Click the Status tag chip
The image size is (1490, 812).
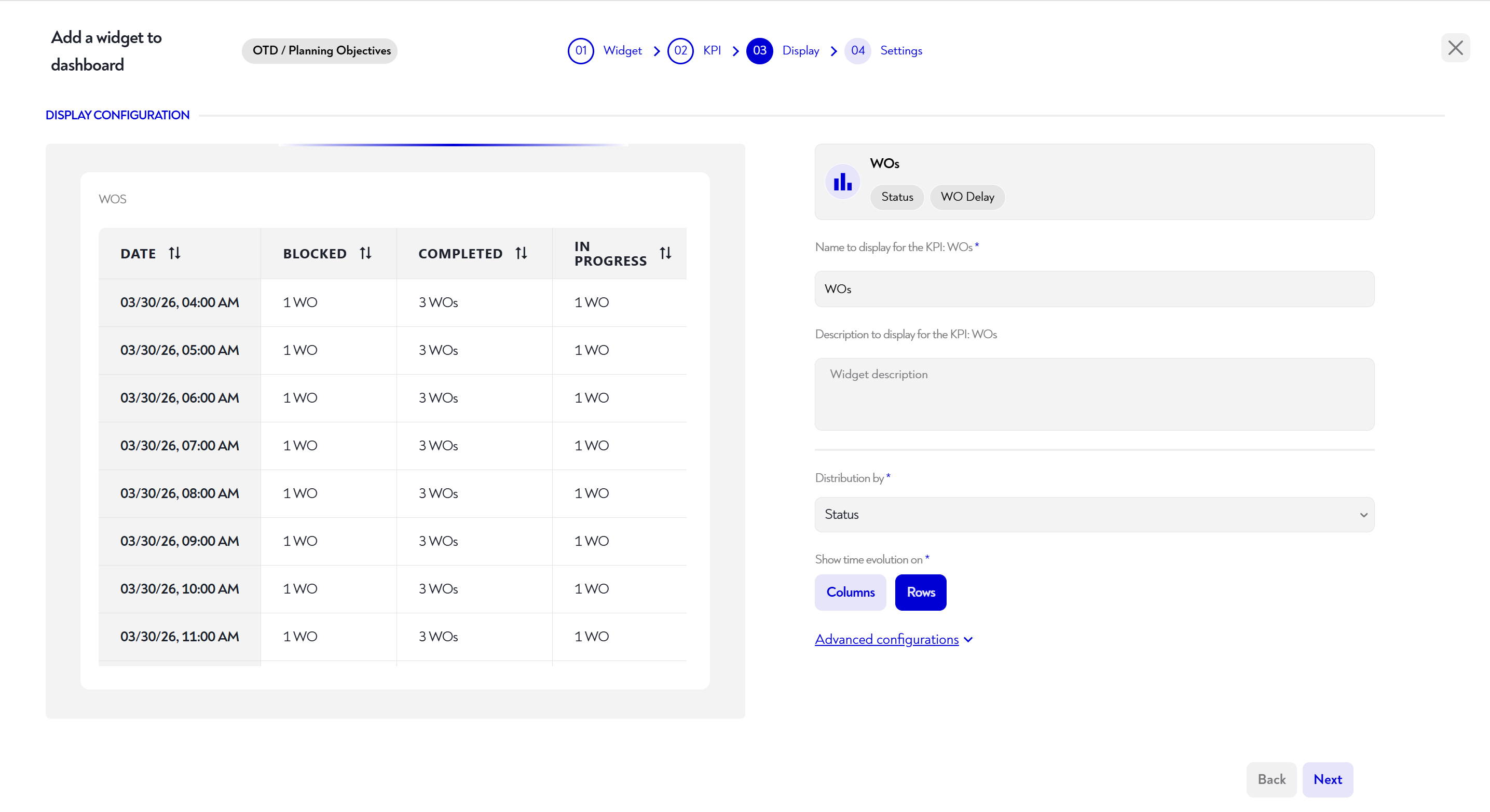pyautogui.click(x=897, y=197)
